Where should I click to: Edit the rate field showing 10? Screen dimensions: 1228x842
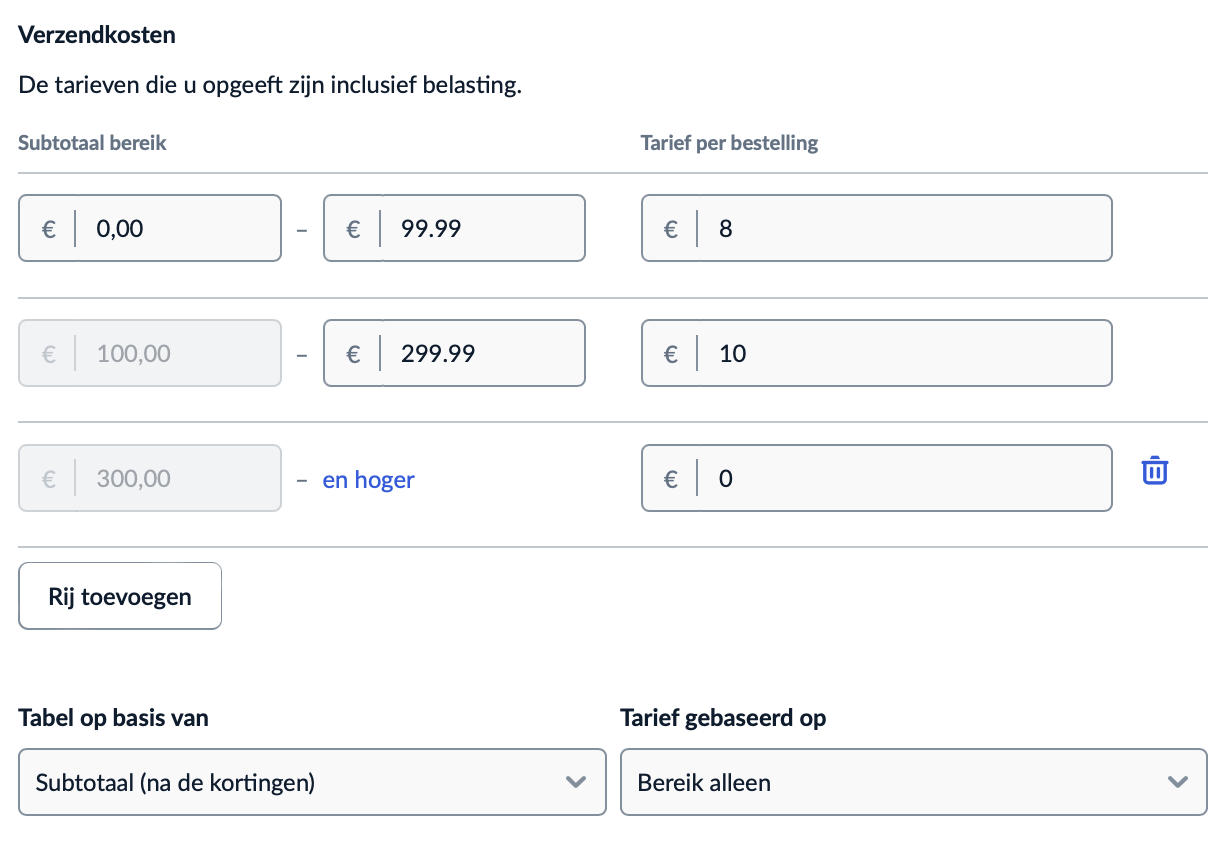[900, 353]
